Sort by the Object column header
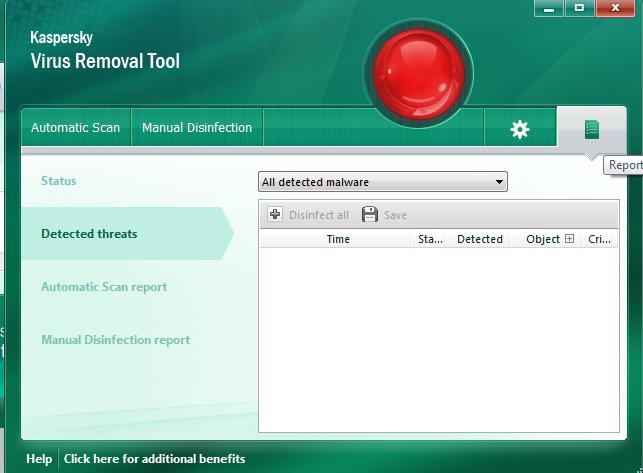643x473 pixels. pyautogui.click(x=543, y=239)
